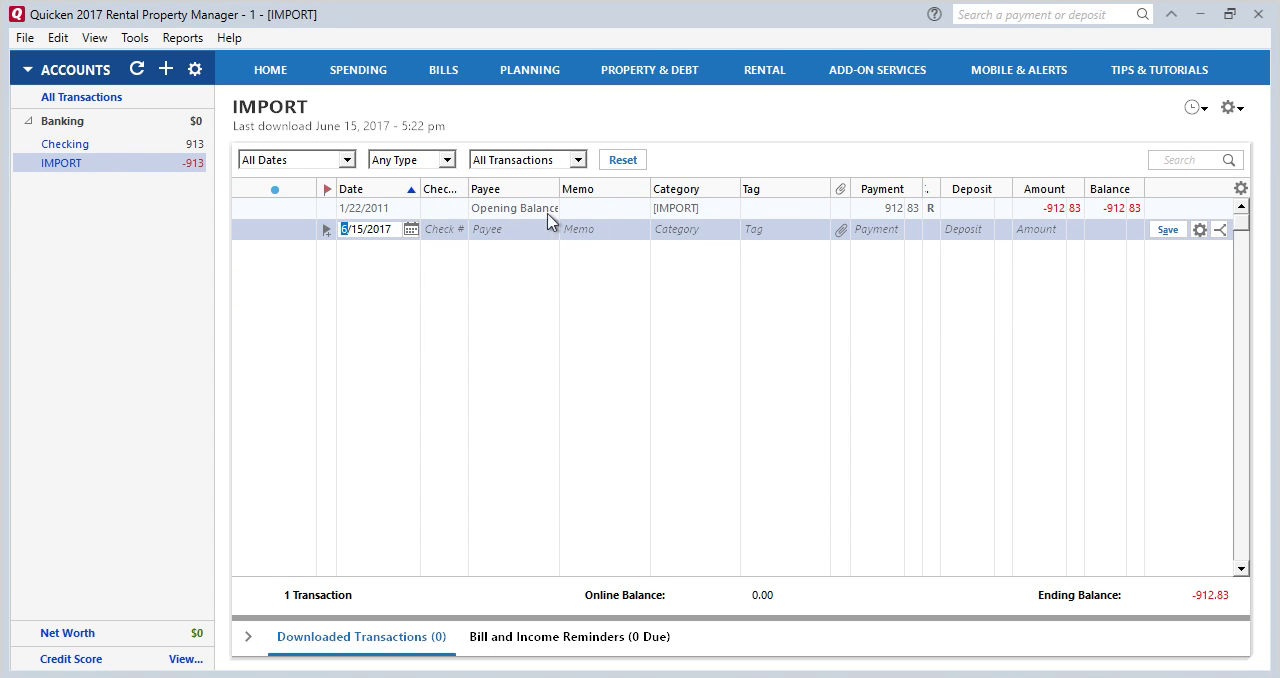This screenshot has width=1280, height=678.
Task: Click the View... credit score link
Action: (x=186, y=659)
